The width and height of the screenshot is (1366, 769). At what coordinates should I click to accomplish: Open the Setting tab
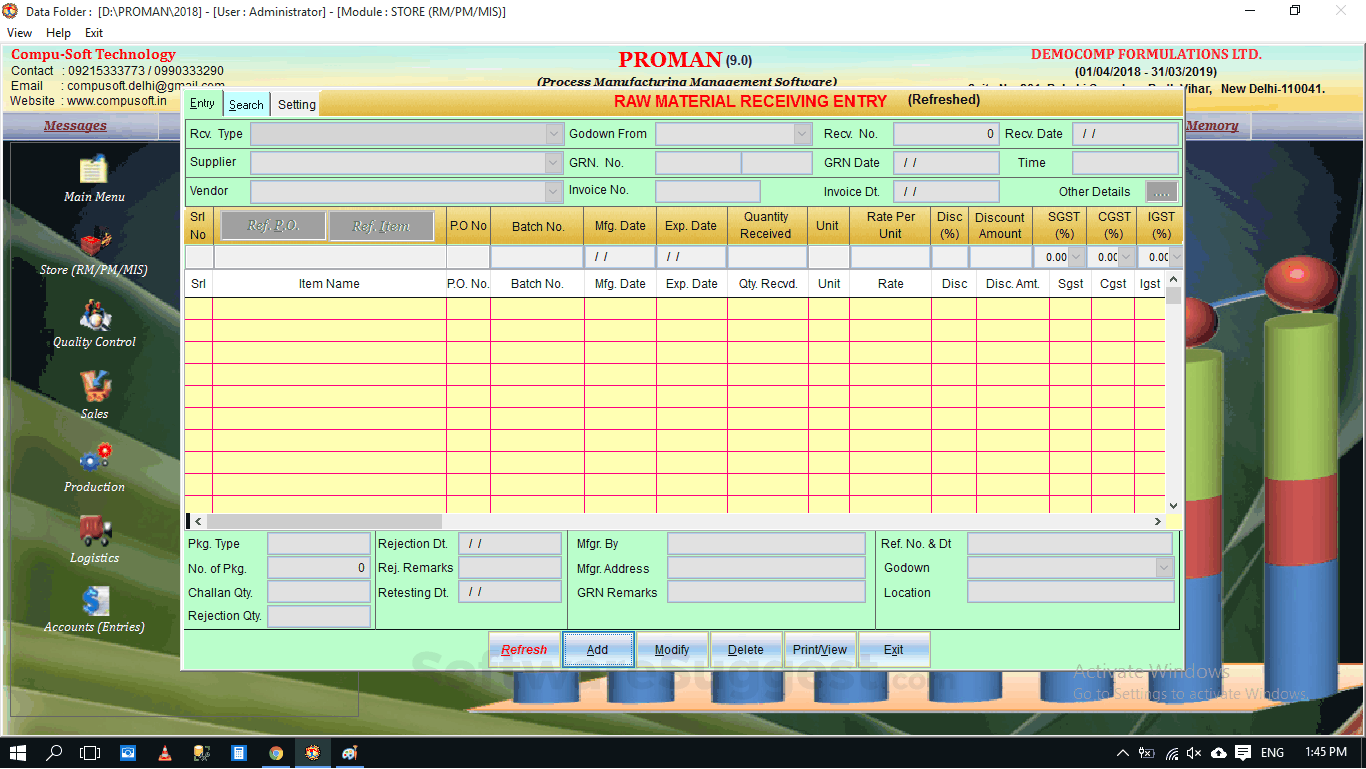(x=295, y=103)
